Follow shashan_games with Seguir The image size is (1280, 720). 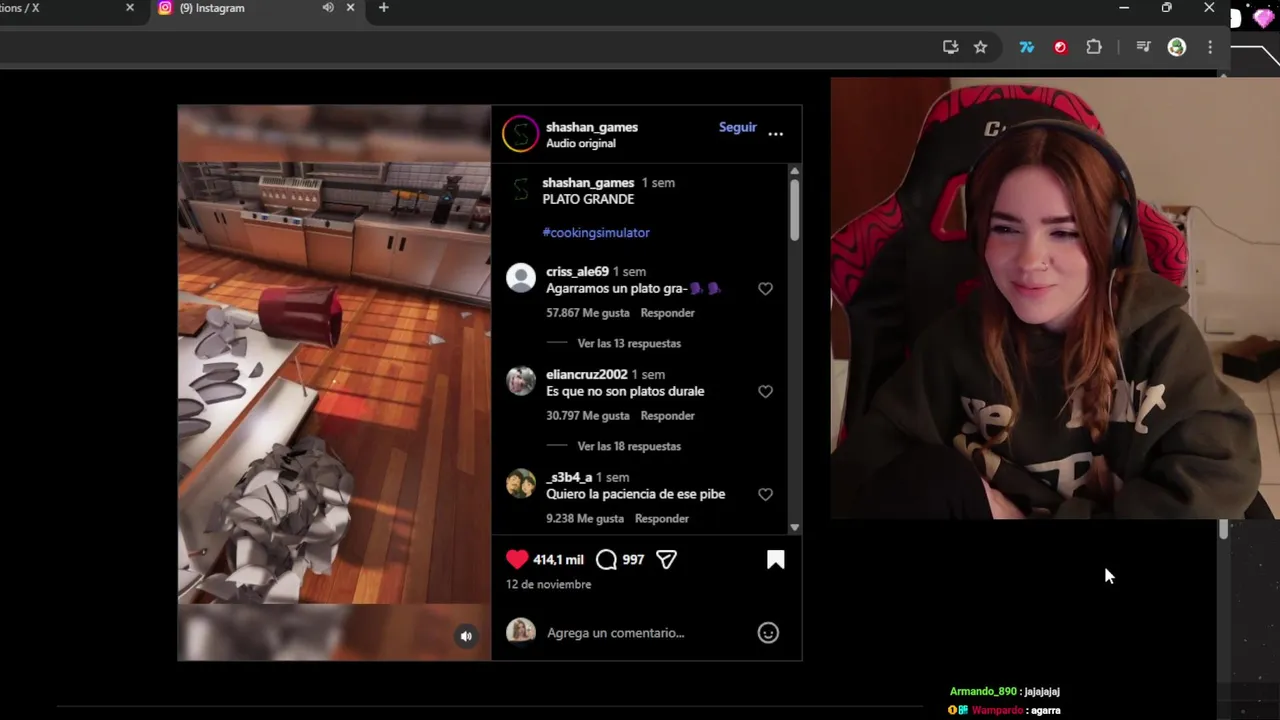(738, 127)
